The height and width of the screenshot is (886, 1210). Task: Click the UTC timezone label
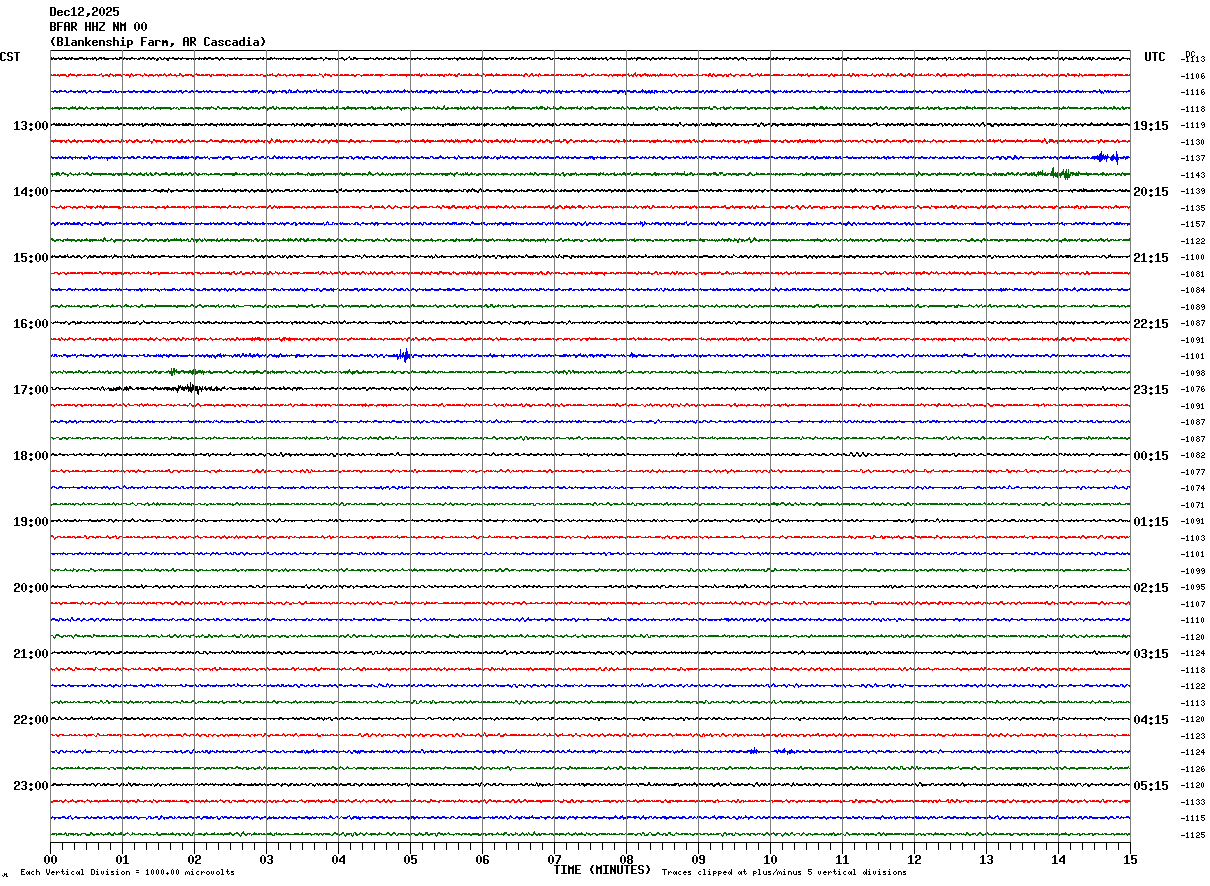click(x=1155, y=57)
